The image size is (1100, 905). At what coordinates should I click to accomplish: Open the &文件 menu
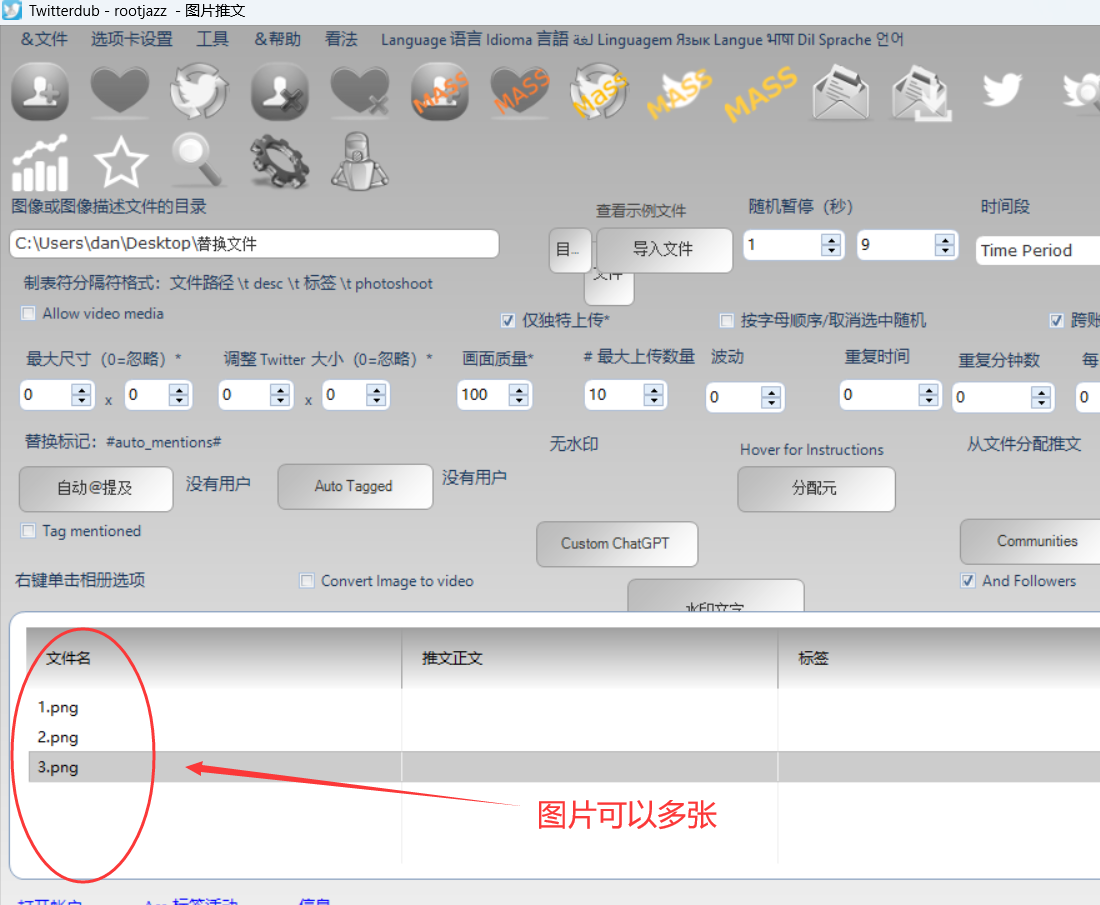coord(43,39)
